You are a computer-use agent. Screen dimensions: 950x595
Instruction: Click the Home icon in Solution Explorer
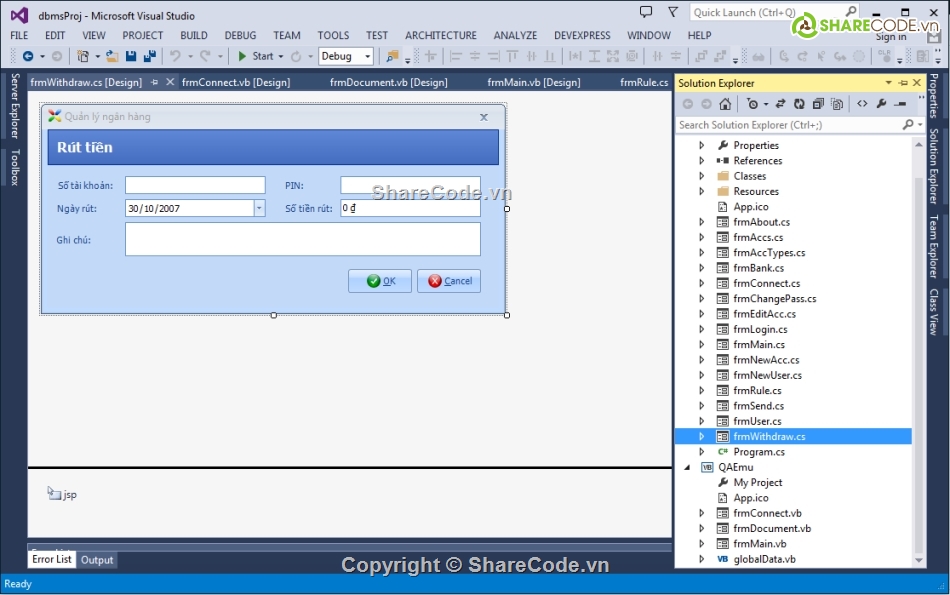point(725,104)
